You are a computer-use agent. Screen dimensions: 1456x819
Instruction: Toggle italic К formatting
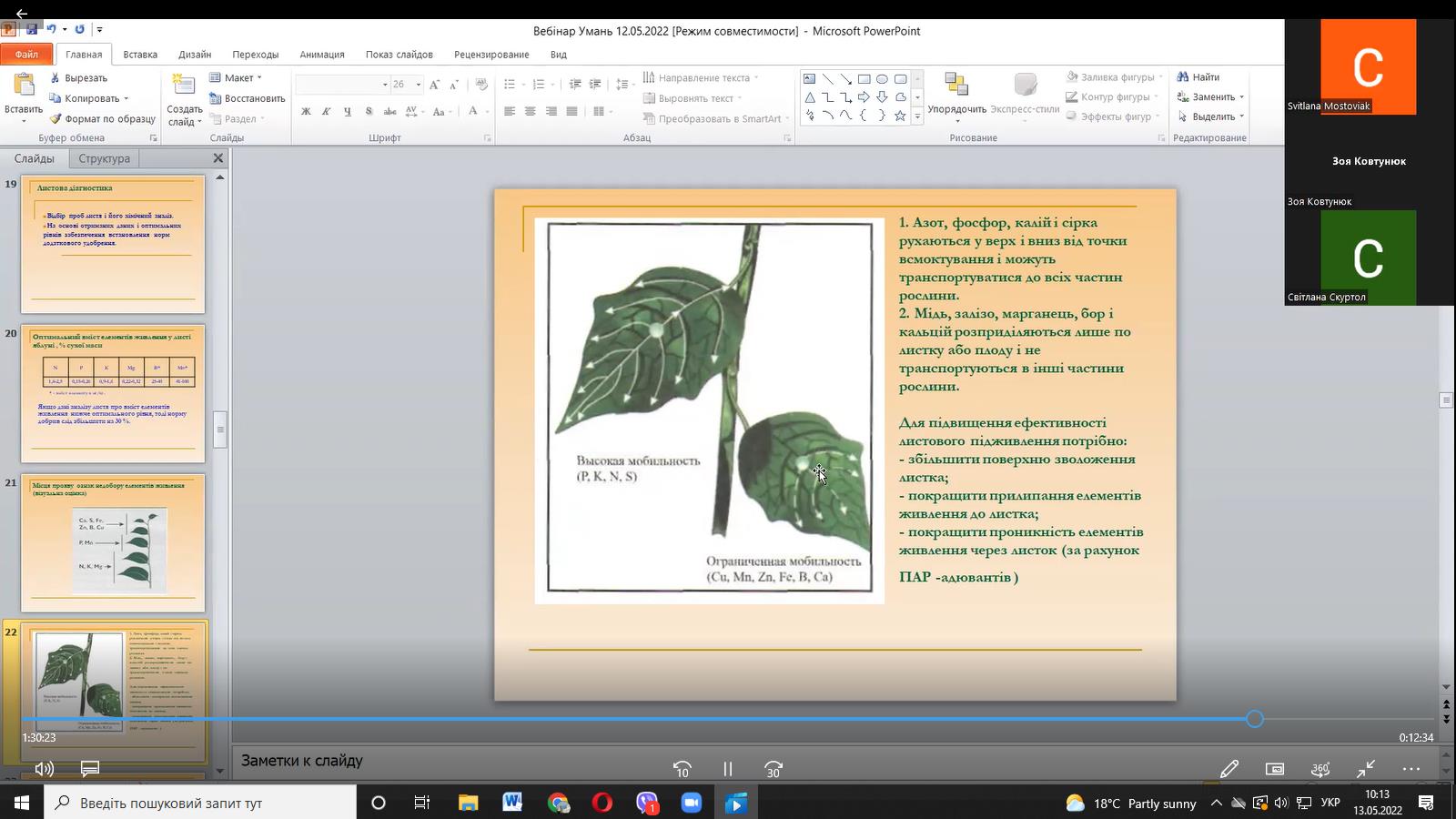[327, 111]
